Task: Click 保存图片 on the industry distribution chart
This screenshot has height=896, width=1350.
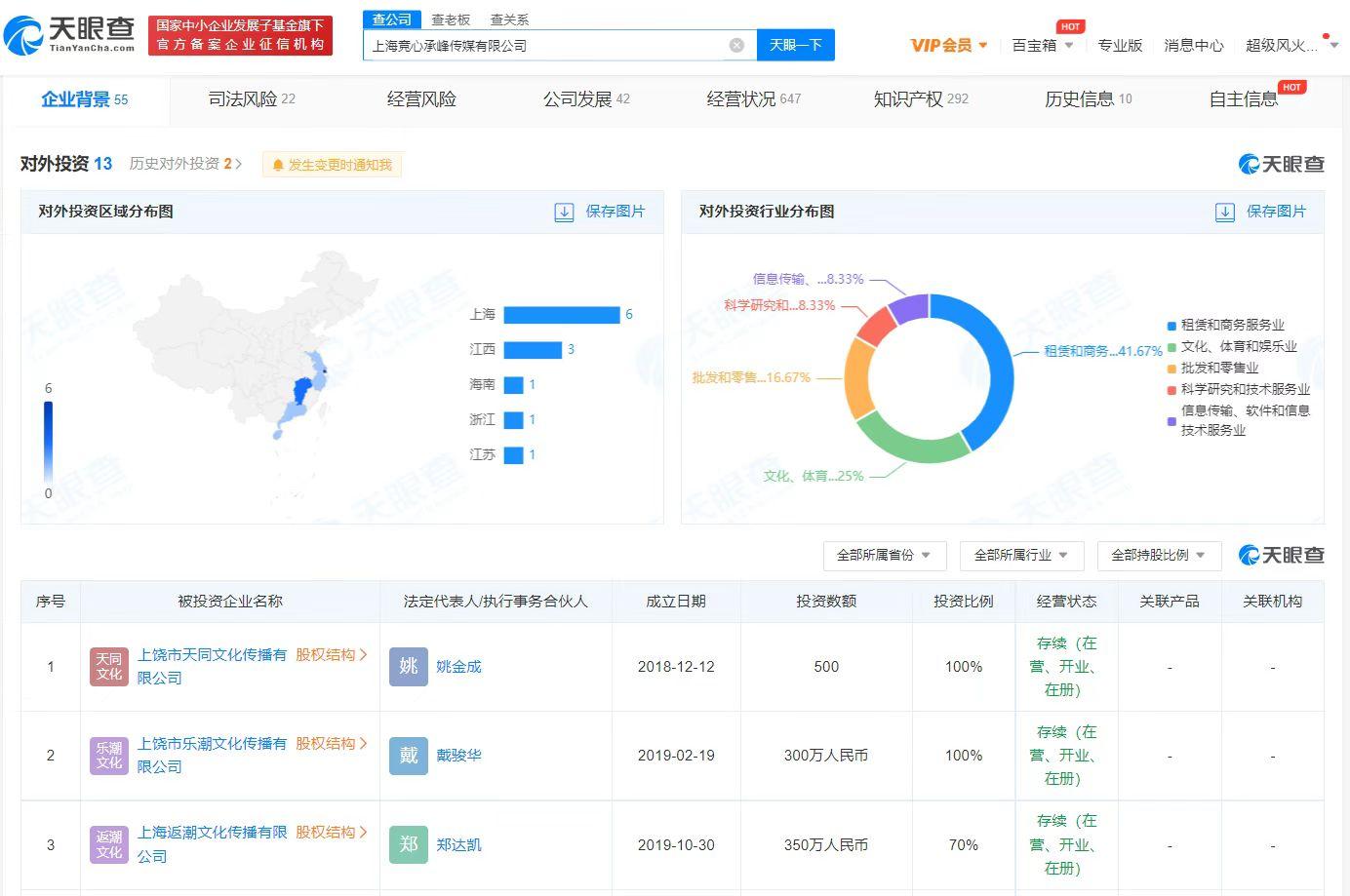Action: point(1277,212)
